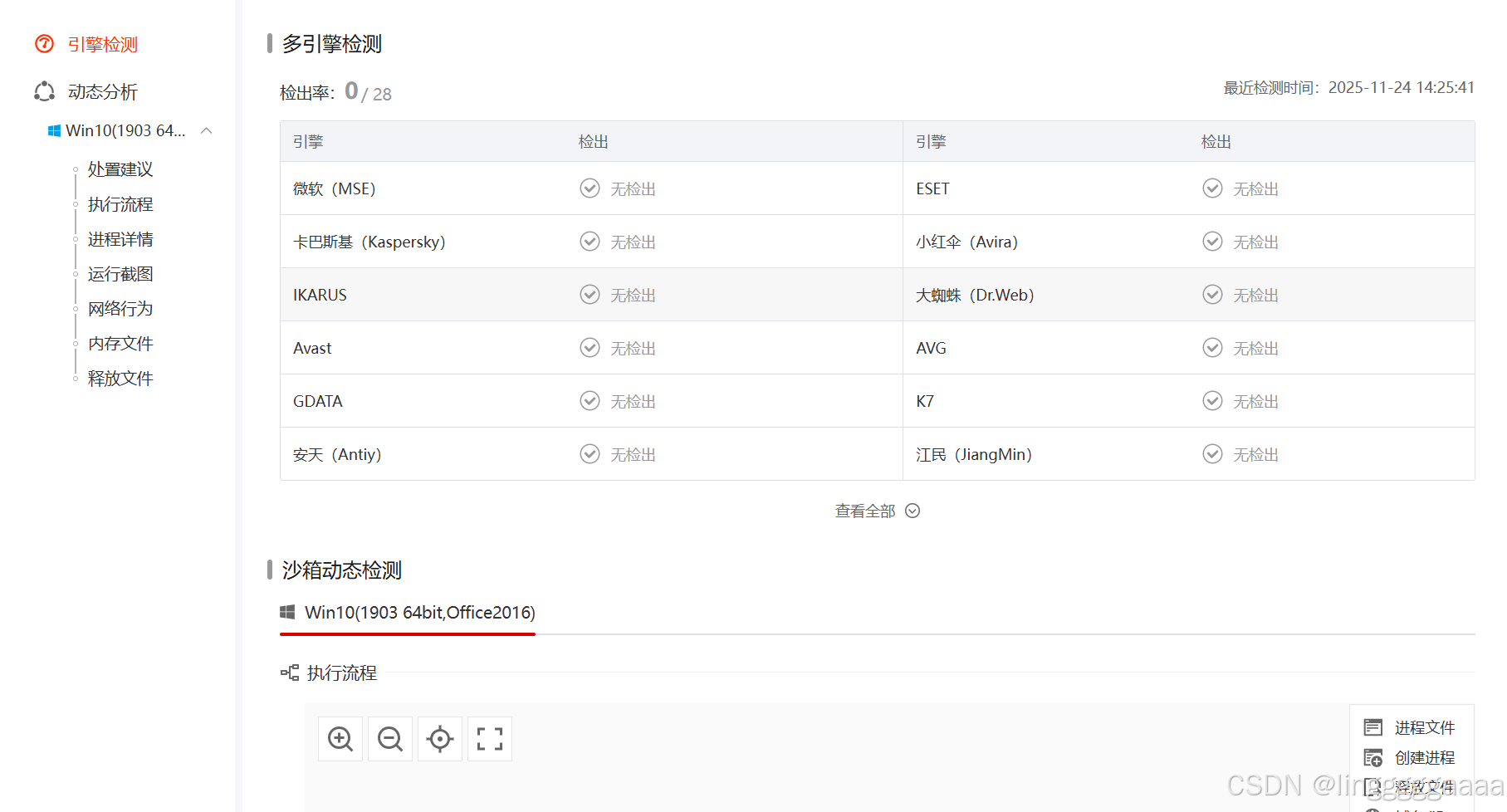Click the Windows logo beside Win10 sidebar item
Image resolution: width=1507 pixels, height=812 pixels.
(x=55, y=130)
